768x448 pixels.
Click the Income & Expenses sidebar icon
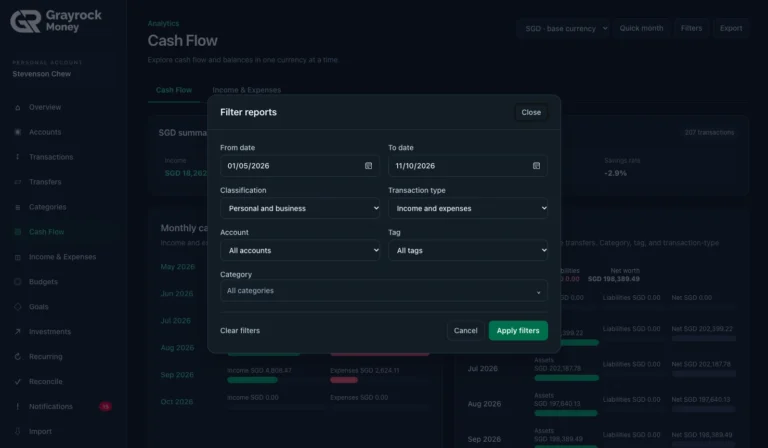pos(18,257)
